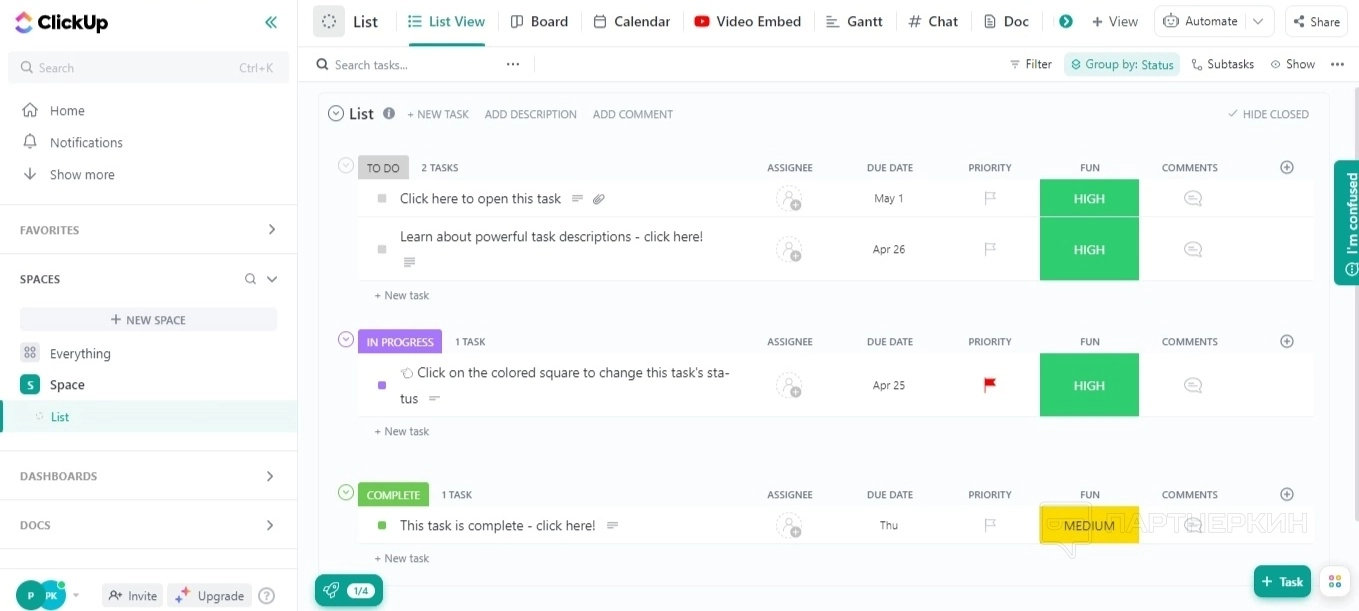1359x611 pixels.
Task: Click the Share button
Action: (1315, 21)
